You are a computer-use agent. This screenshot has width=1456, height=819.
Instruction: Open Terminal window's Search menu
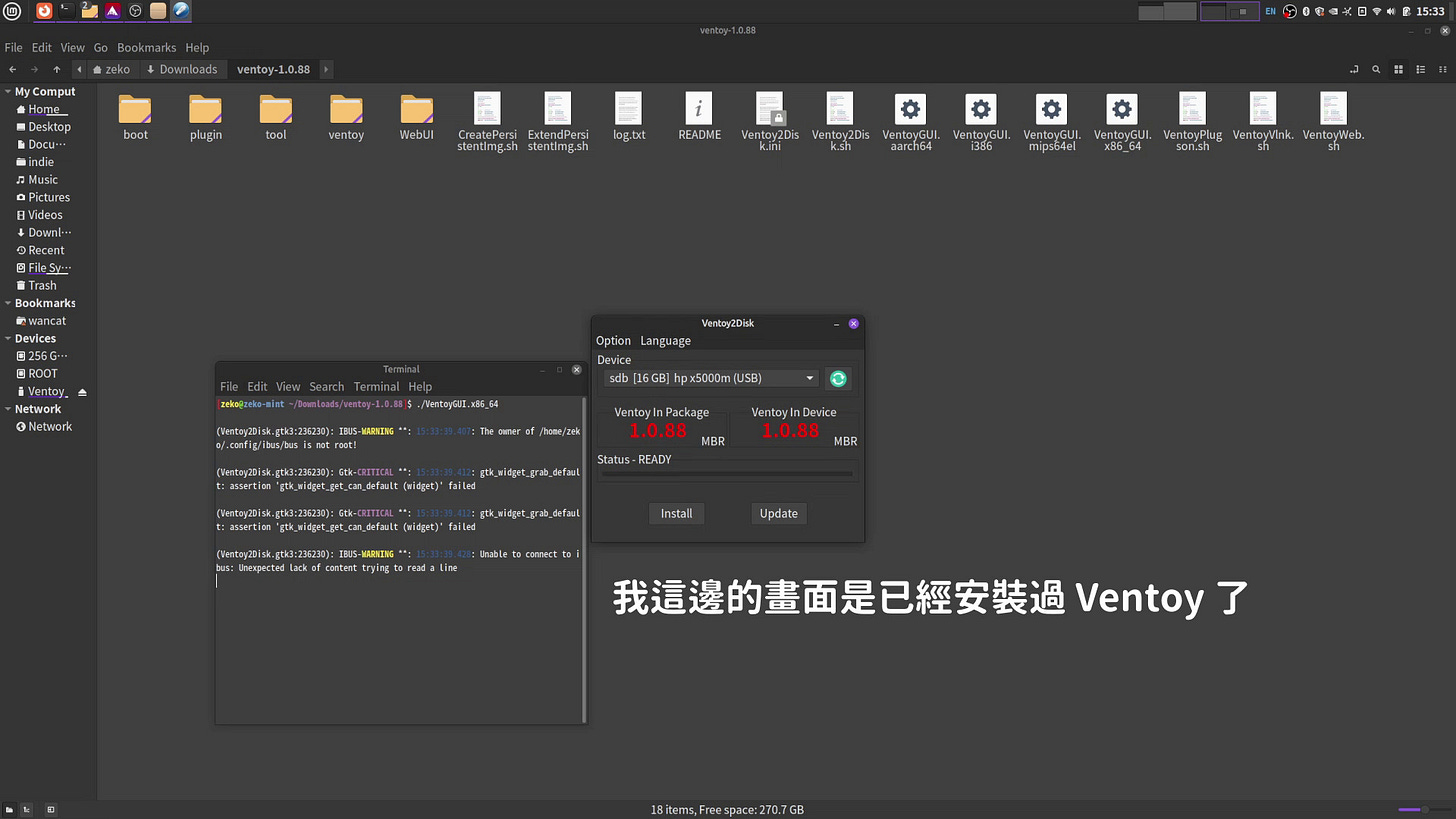coord(326,386)
